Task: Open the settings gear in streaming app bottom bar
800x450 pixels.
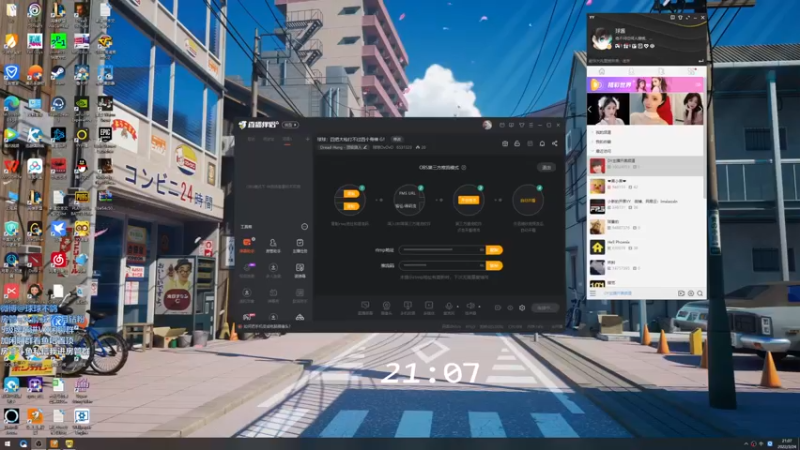Action: point(522,308)
